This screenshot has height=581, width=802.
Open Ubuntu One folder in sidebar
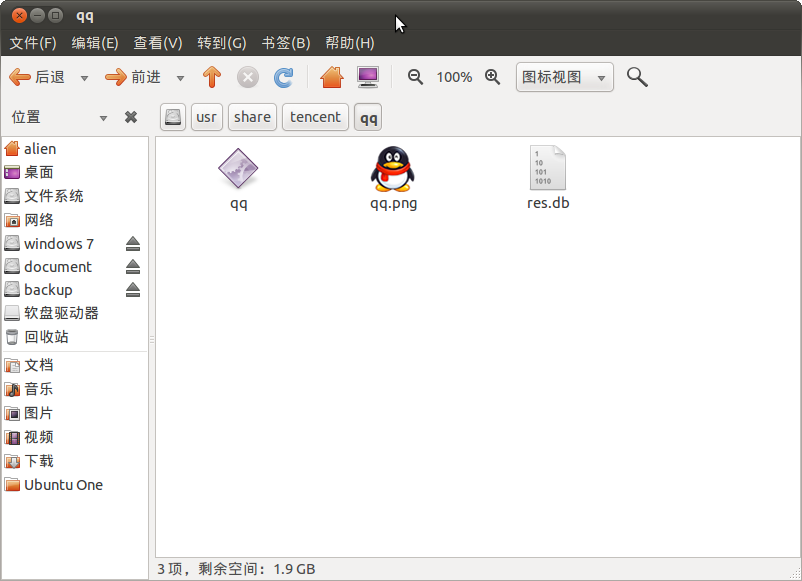pos(75,485)
